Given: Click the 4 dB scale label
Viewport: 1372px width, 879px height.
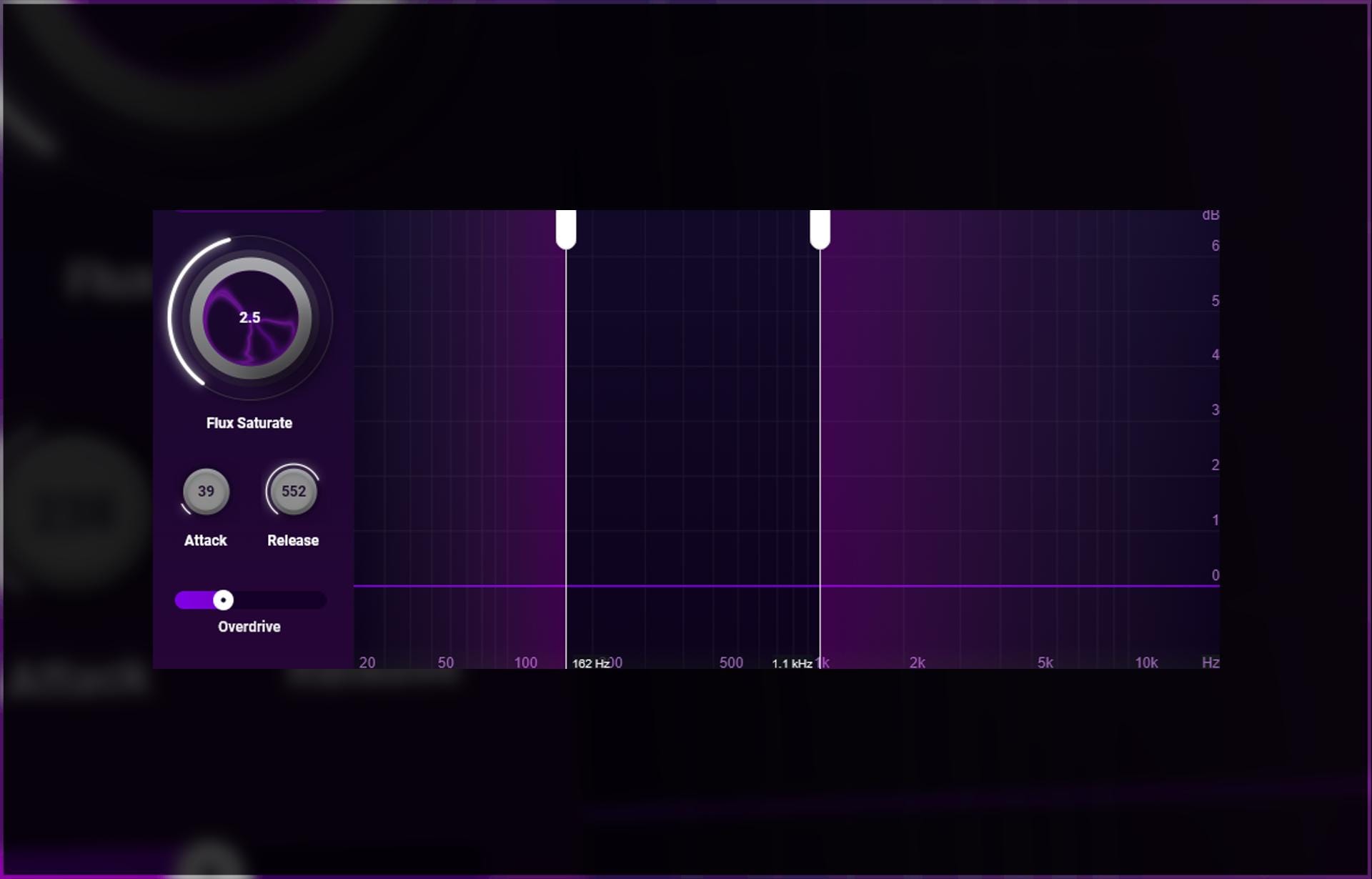Looking at the screenshot, I should (x=1215, y=355).
